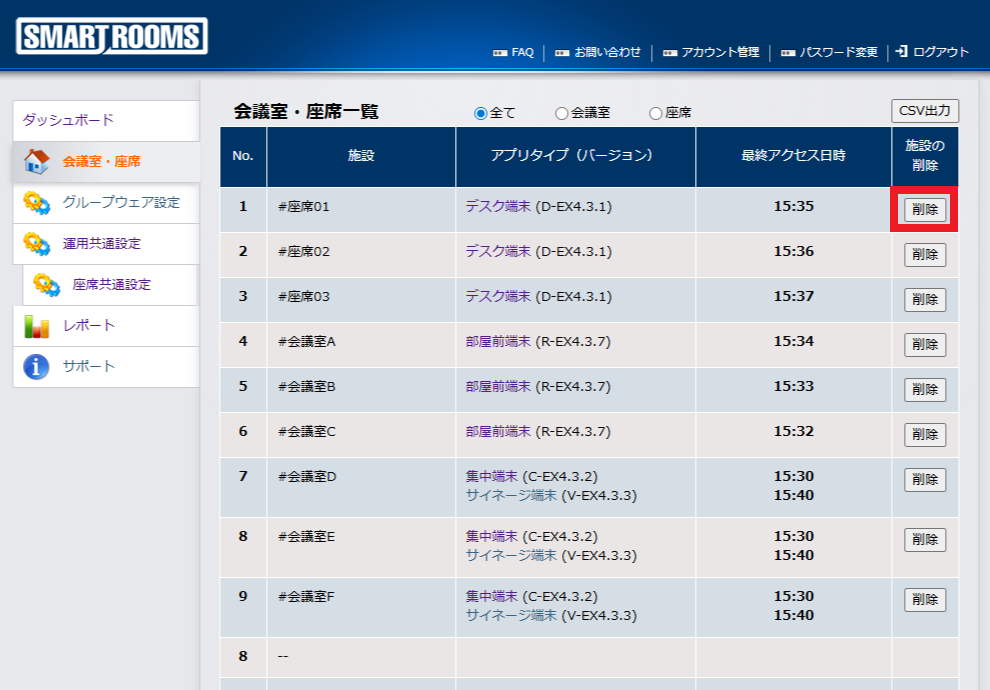
Task: Click the gear icon beside 座席共通設定
Action: (46, 285)
